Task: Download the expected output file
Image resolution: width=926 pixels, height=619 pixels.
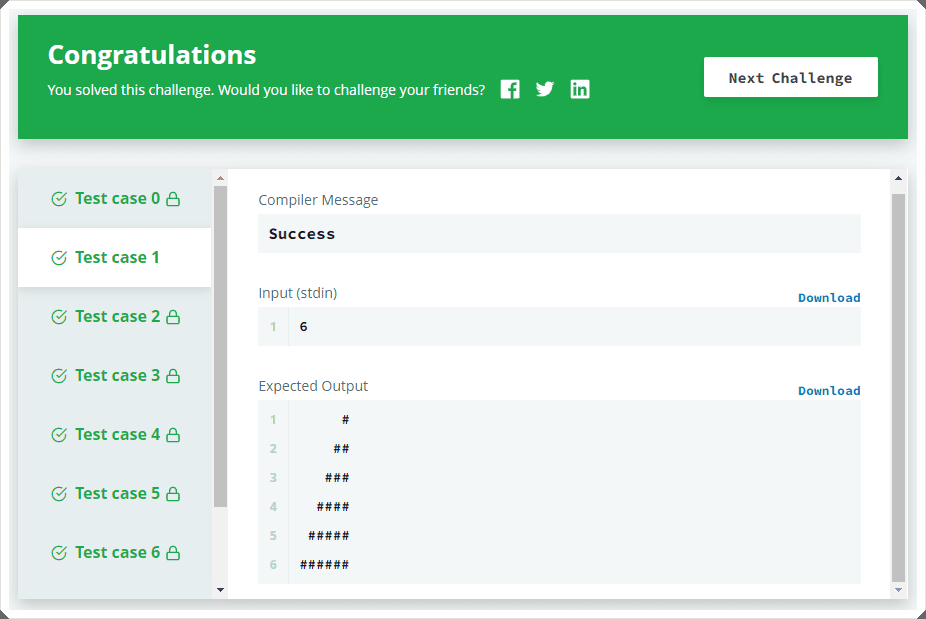Action: click(829, 390)
